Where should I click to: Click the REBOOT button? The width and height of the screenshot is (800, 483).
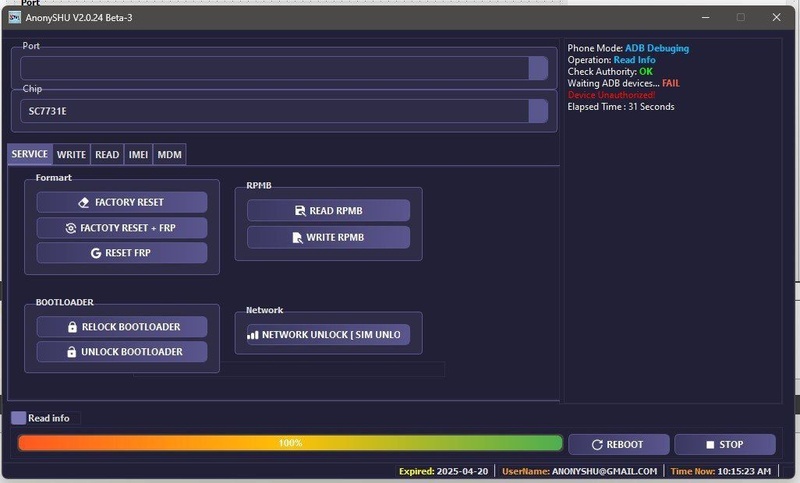[618, 445]
